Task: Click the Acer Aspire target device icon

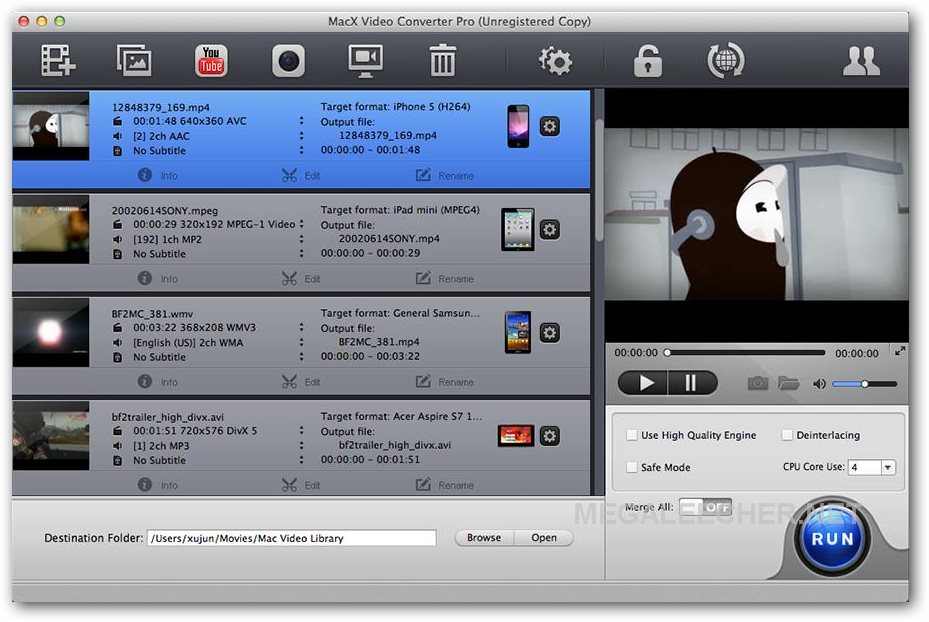Action: (515, 436)
